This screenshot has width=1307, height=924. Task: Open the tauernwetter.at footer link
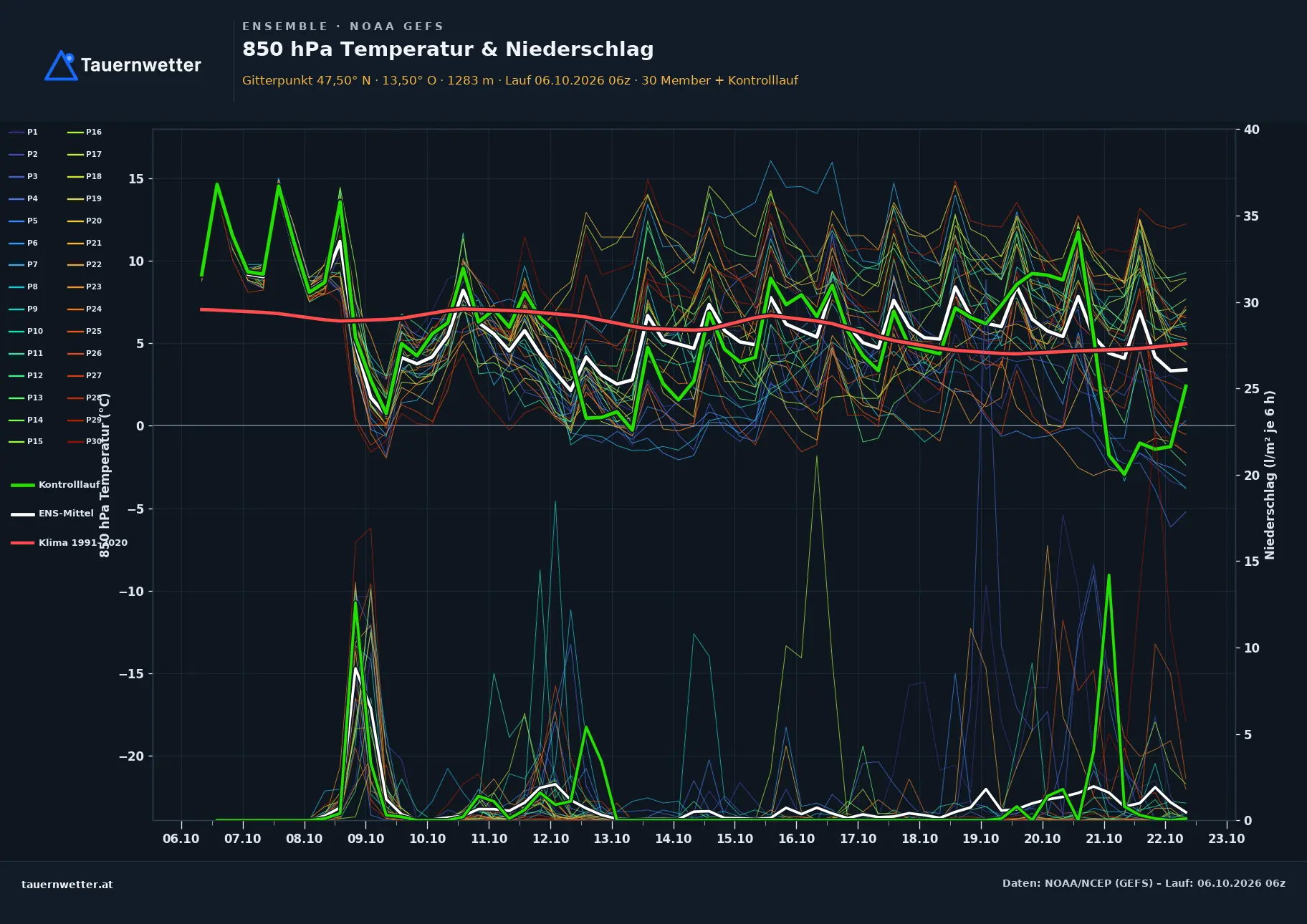[67, 885]
